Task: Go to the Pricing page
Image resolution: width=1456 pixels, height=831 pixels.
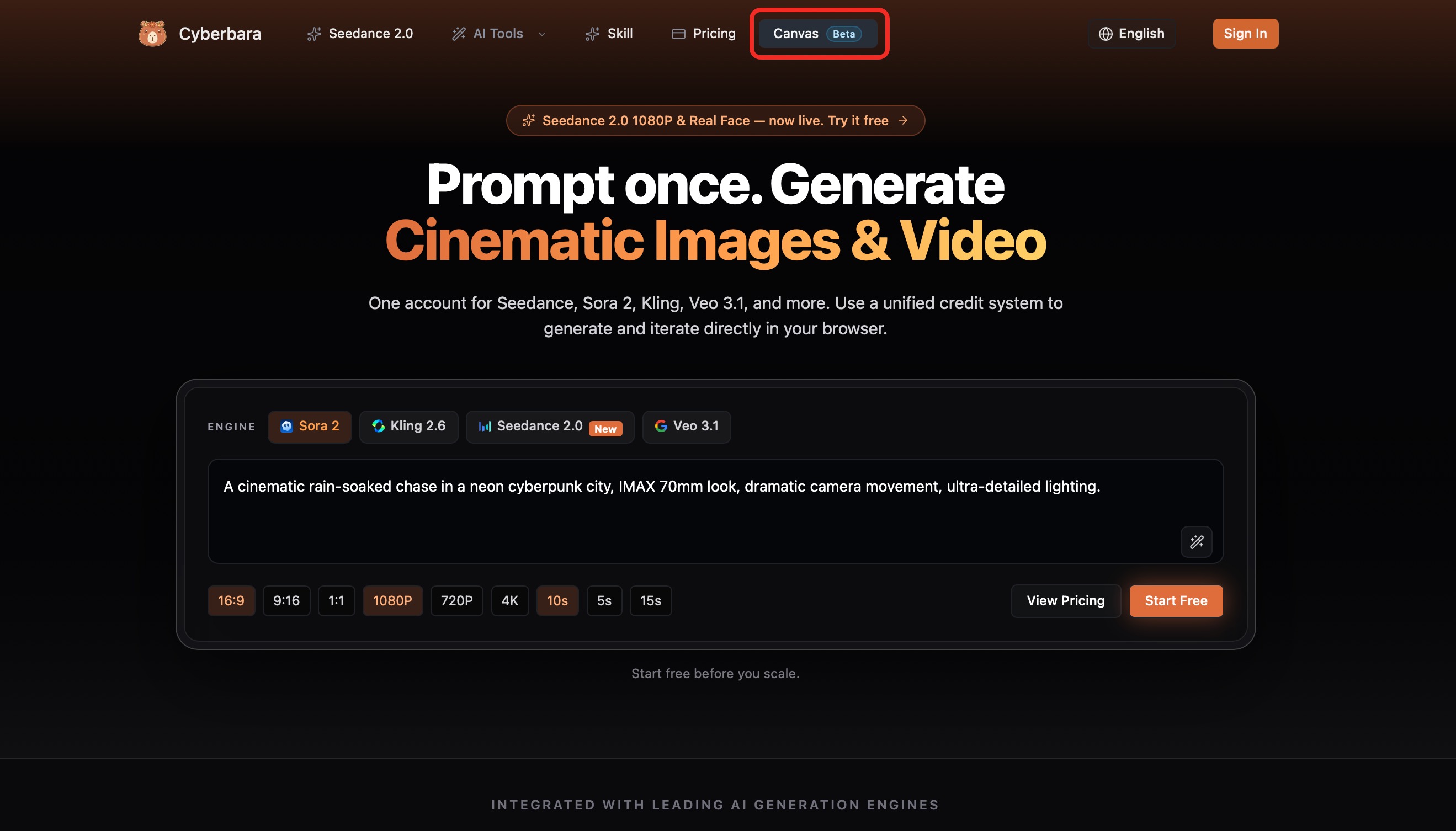Action: coord(704,34)
